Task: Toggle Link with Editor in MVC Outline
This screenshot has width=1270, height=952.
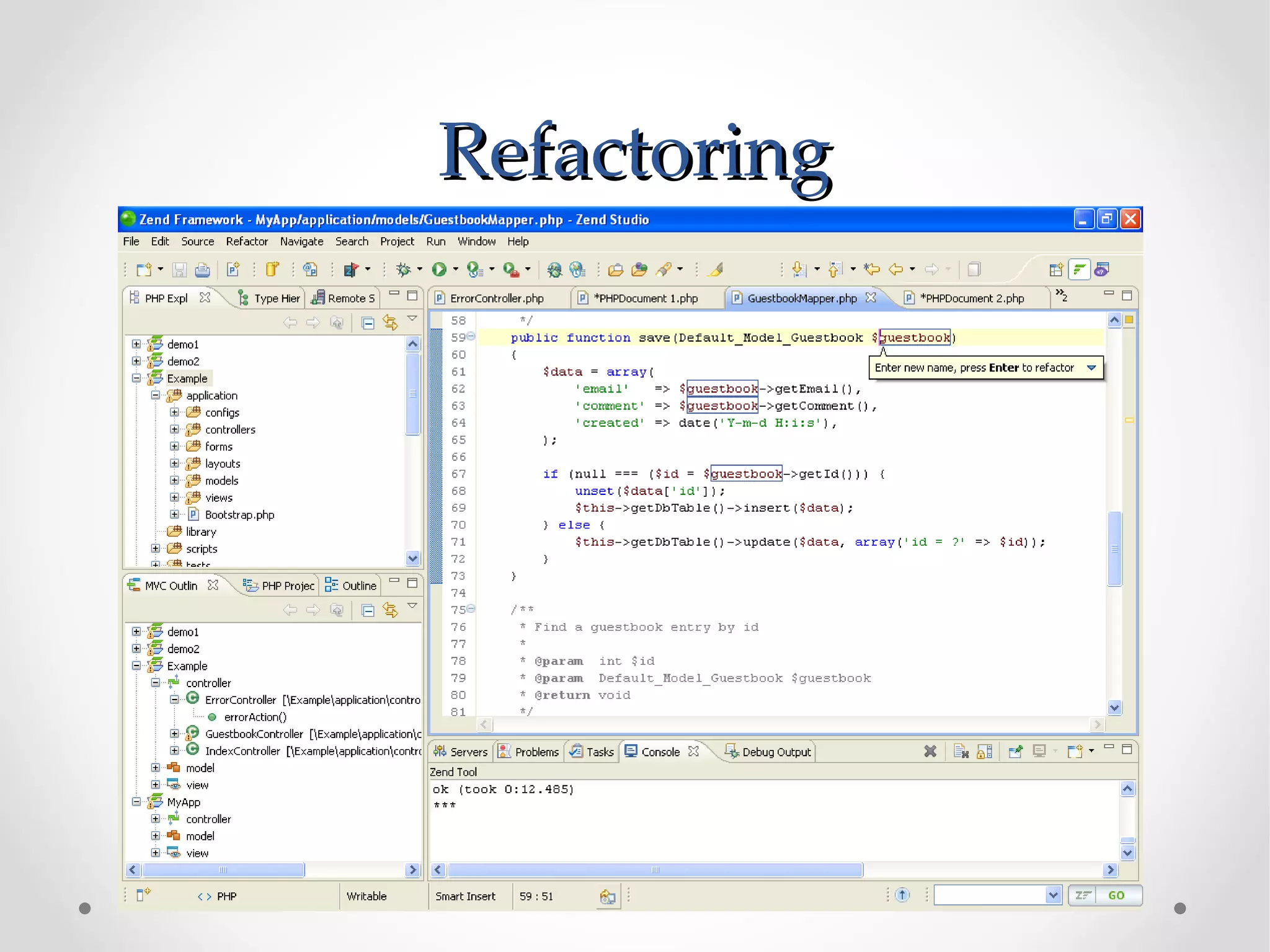Action: [390, 610]
